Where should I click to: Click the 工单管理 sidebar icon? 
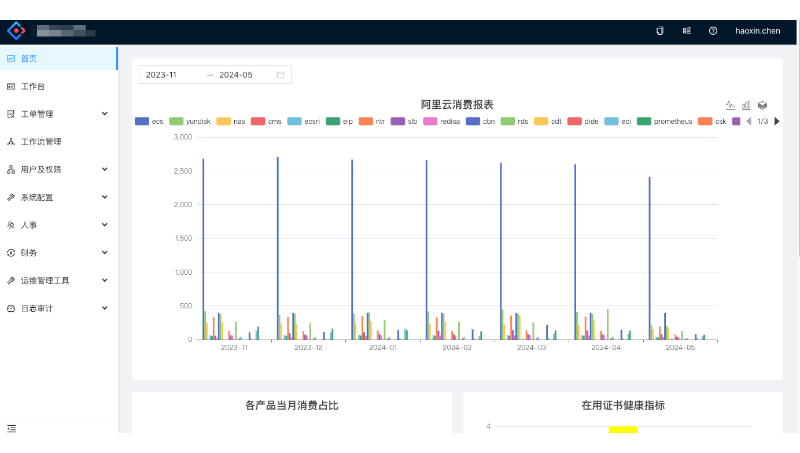coord(11,114)
